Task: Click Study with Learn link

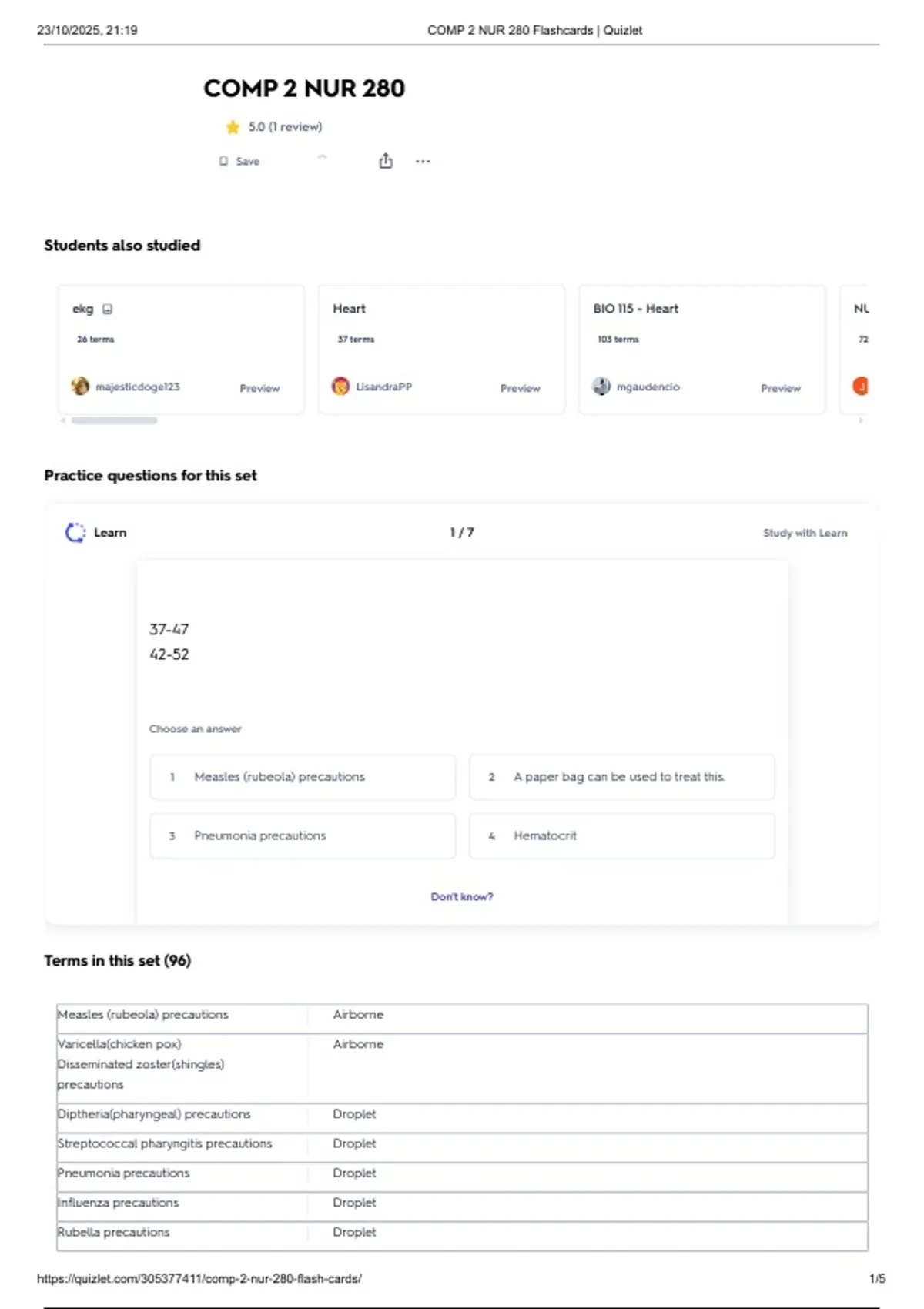Action: click(x=805, y=533)
